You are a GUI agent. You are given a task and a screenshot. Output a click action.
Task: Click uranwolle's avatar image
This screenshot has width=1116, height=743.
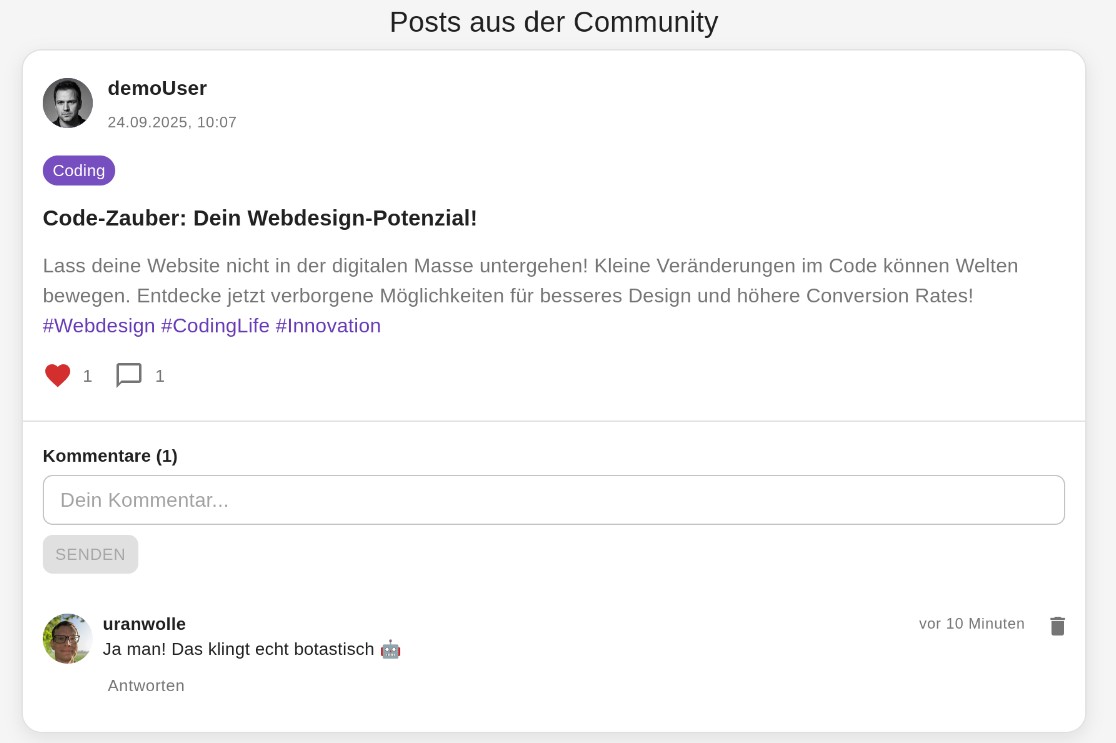pyautogui.click(x=68, y=639)
